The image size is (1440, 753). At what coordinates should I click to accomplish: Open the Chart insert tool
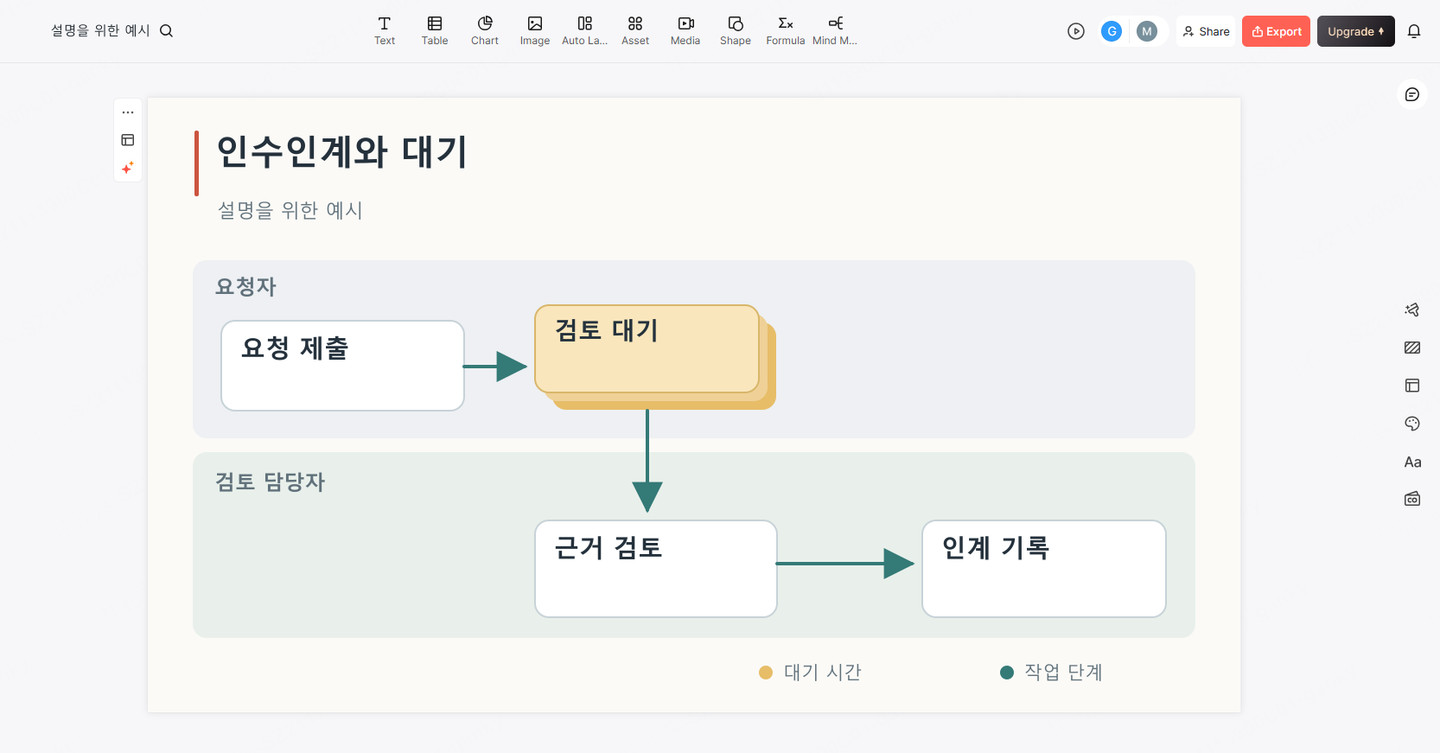[484, 31]
